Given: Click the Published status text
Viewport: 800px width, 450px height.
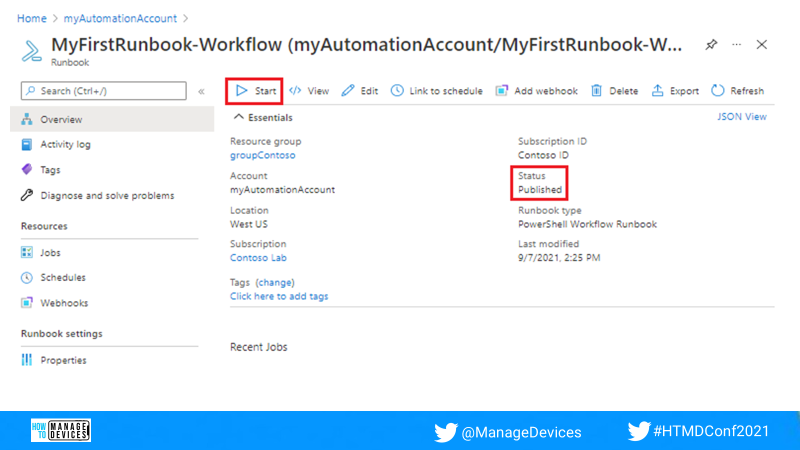Looking at the screenshot, I should pyautogui.click(x=540, y=190).
